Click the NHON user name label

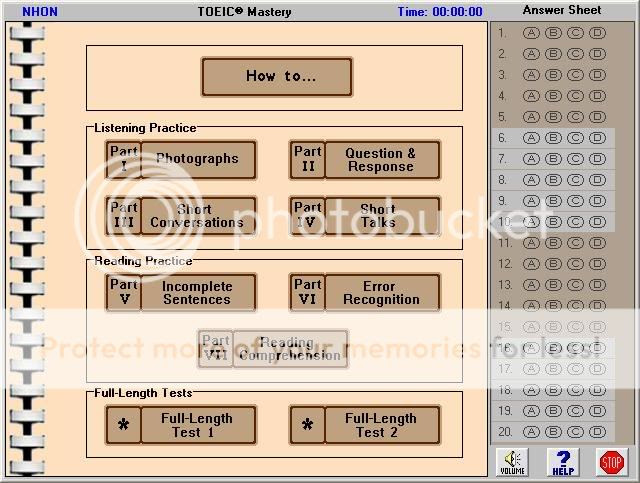pos(40,11)
